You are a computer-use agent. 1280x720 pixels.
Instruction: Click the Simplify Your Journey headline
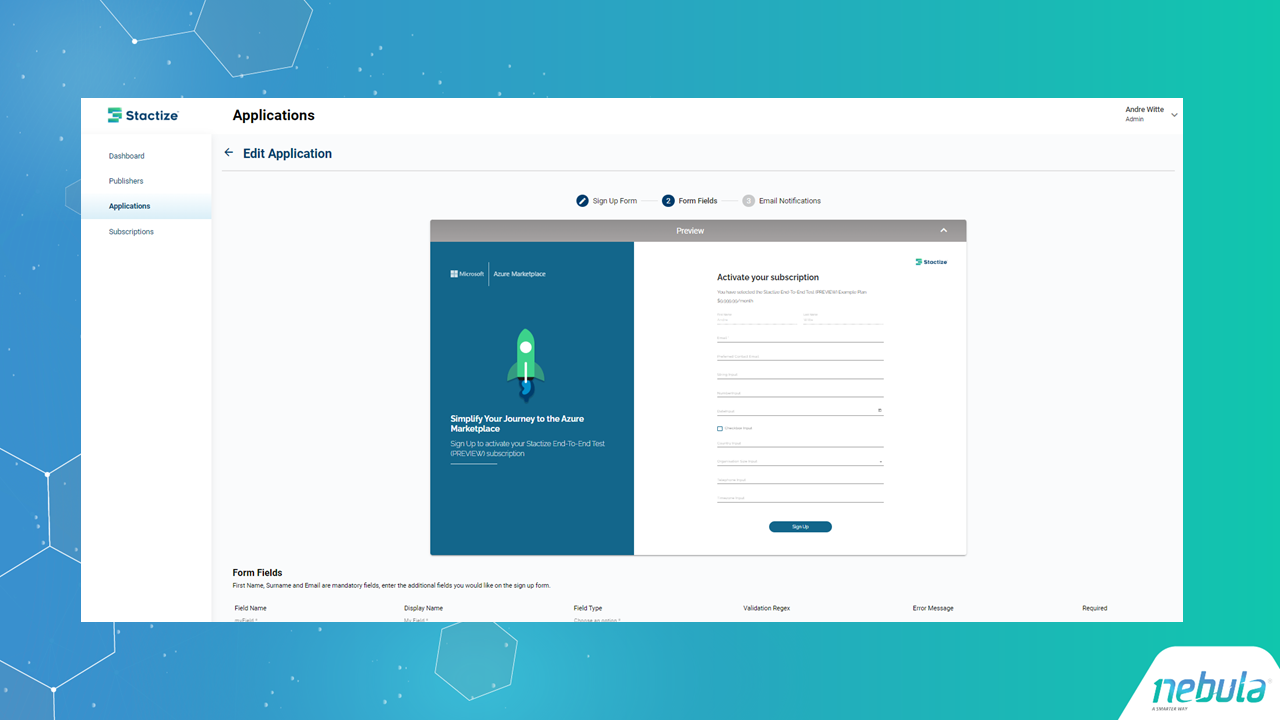coord(518,424)
